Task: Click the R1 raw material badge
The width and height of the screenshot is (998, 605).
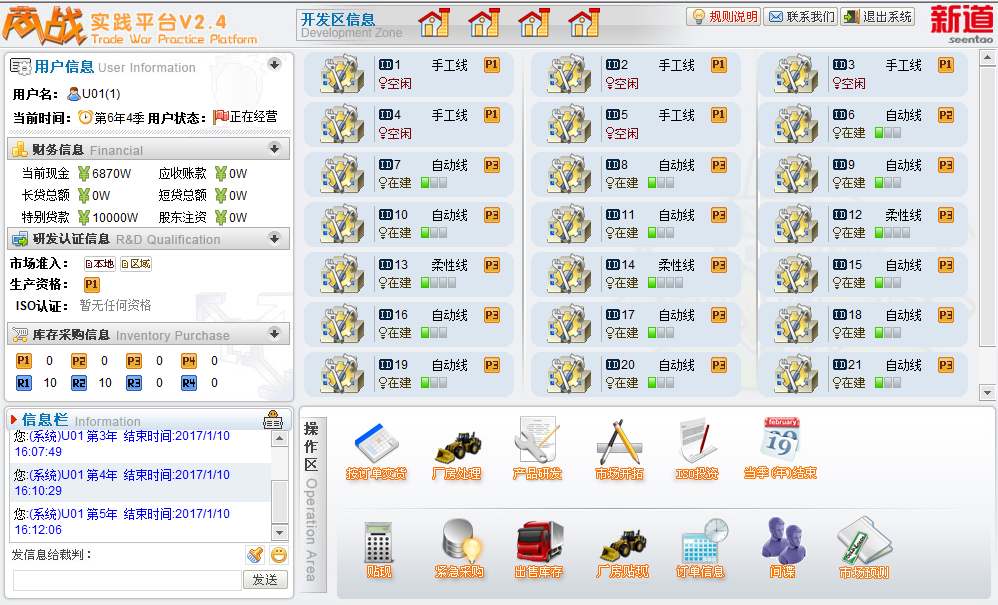Action: pos(24,383)
